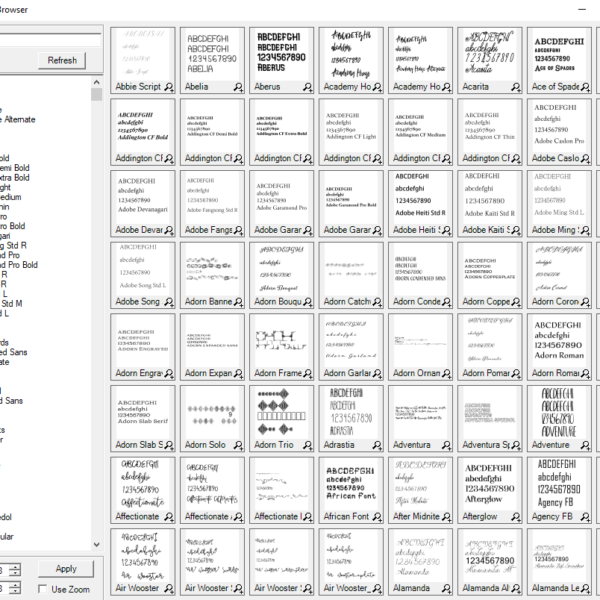Select the African Font thumbnail

pyautogui.click(x=351, y=489)
